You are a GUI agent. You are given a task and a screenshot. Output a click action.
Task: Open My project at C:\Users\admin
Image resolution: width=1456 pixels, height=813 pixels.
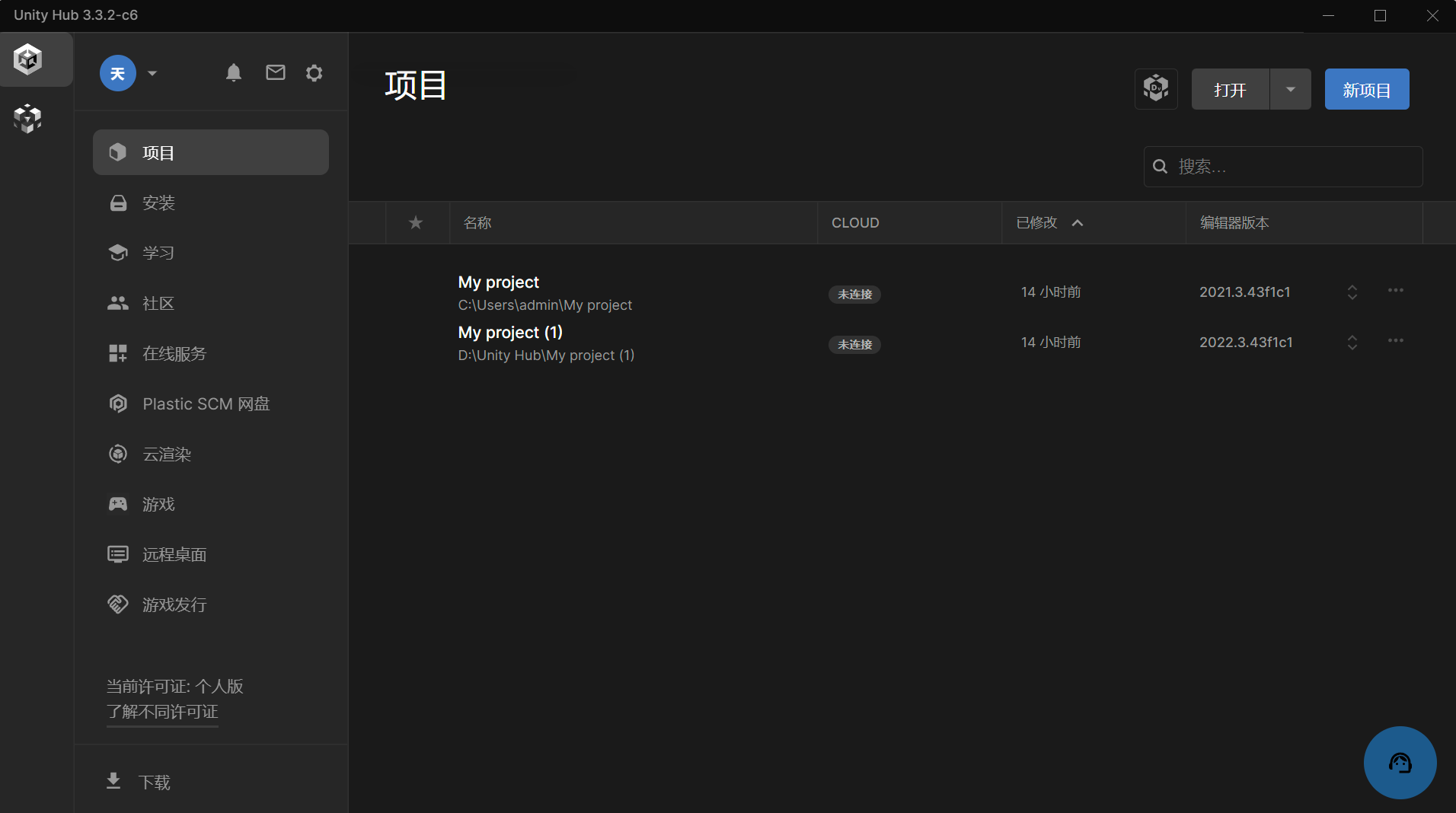click(498, 282)
